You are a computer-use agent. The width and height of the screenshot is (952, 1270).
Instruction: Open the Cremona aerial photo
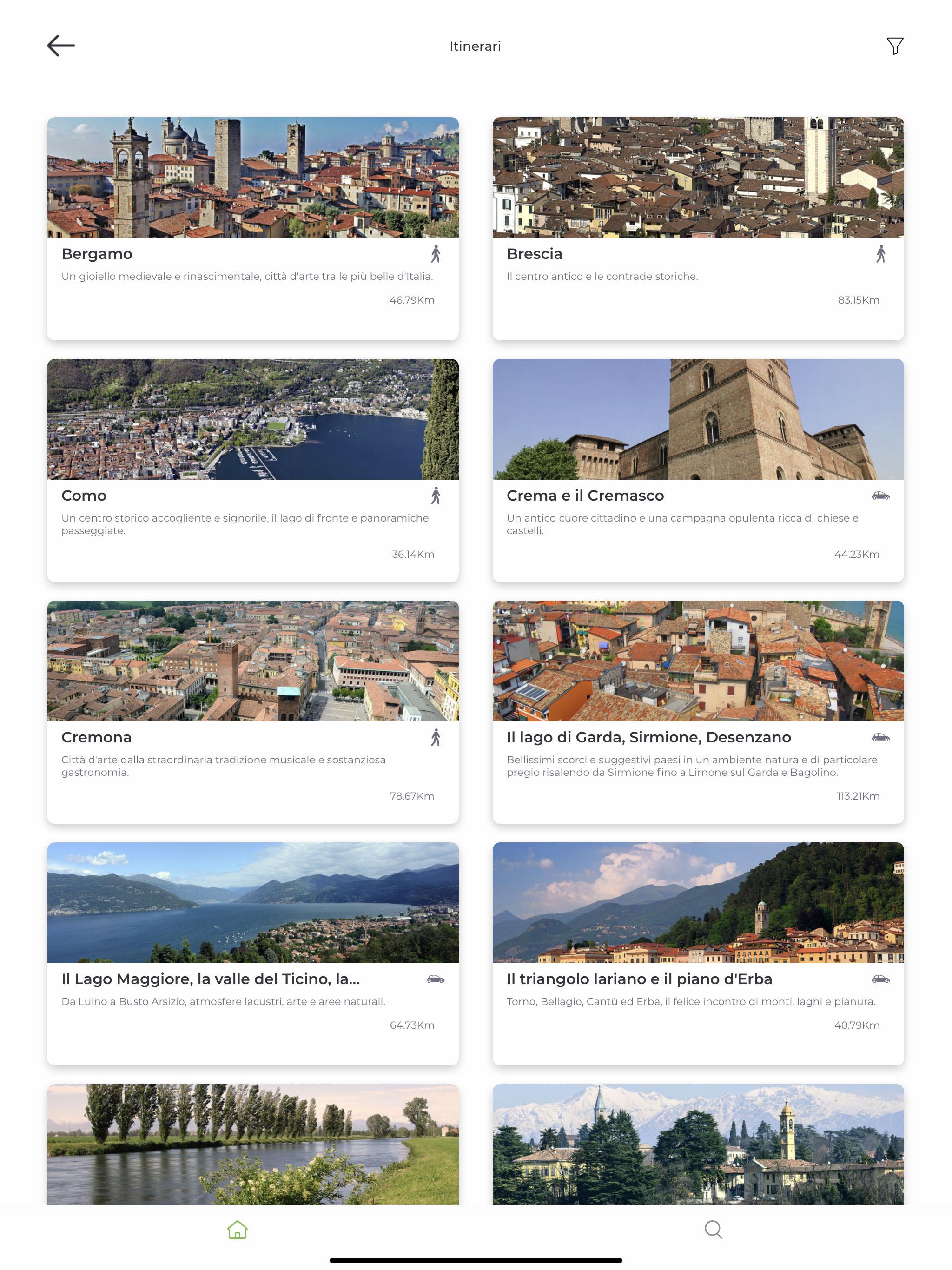[x=252, y=661]
